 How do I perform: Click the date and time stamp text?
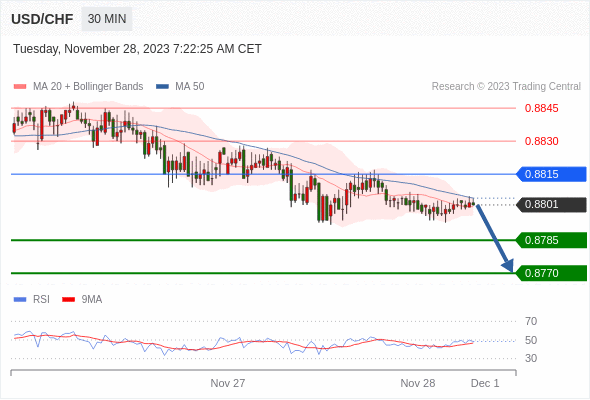point(137,49)
